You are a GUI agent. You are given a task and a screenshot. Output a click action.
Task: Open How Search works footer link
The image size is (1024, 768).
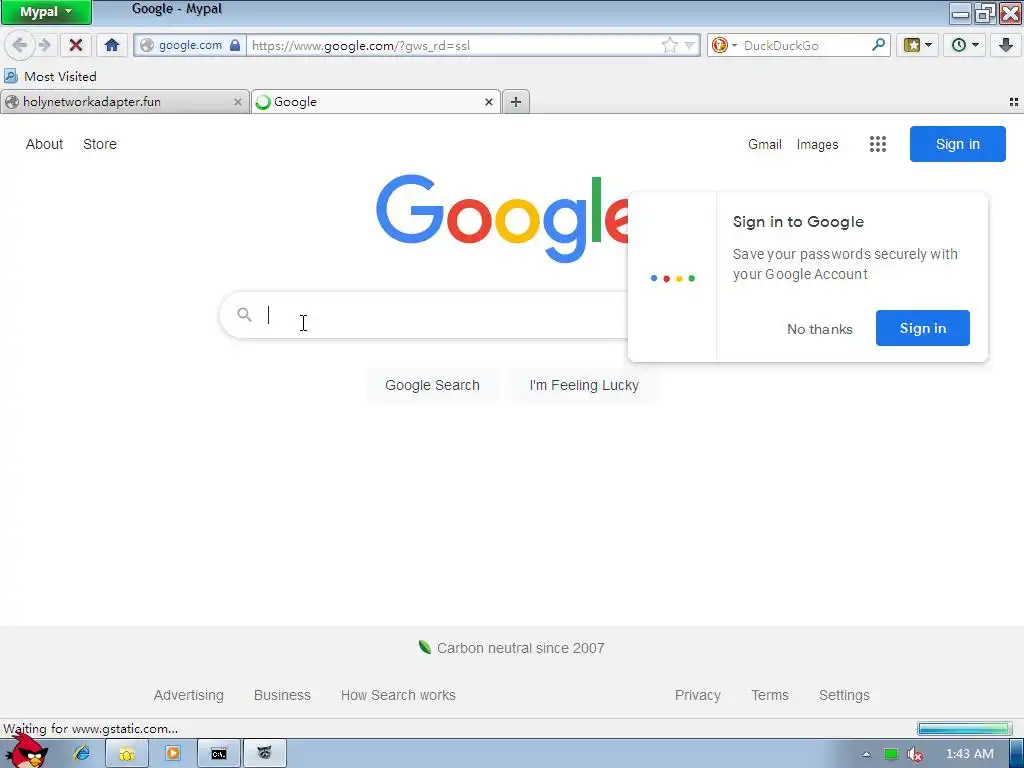pos(398,695)
